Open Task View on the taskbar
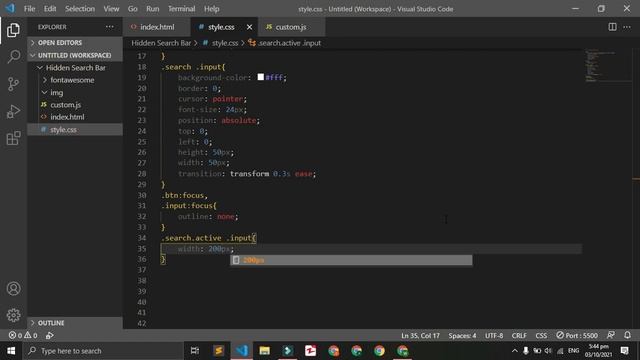The image size is (640, 360). point(195,351)
